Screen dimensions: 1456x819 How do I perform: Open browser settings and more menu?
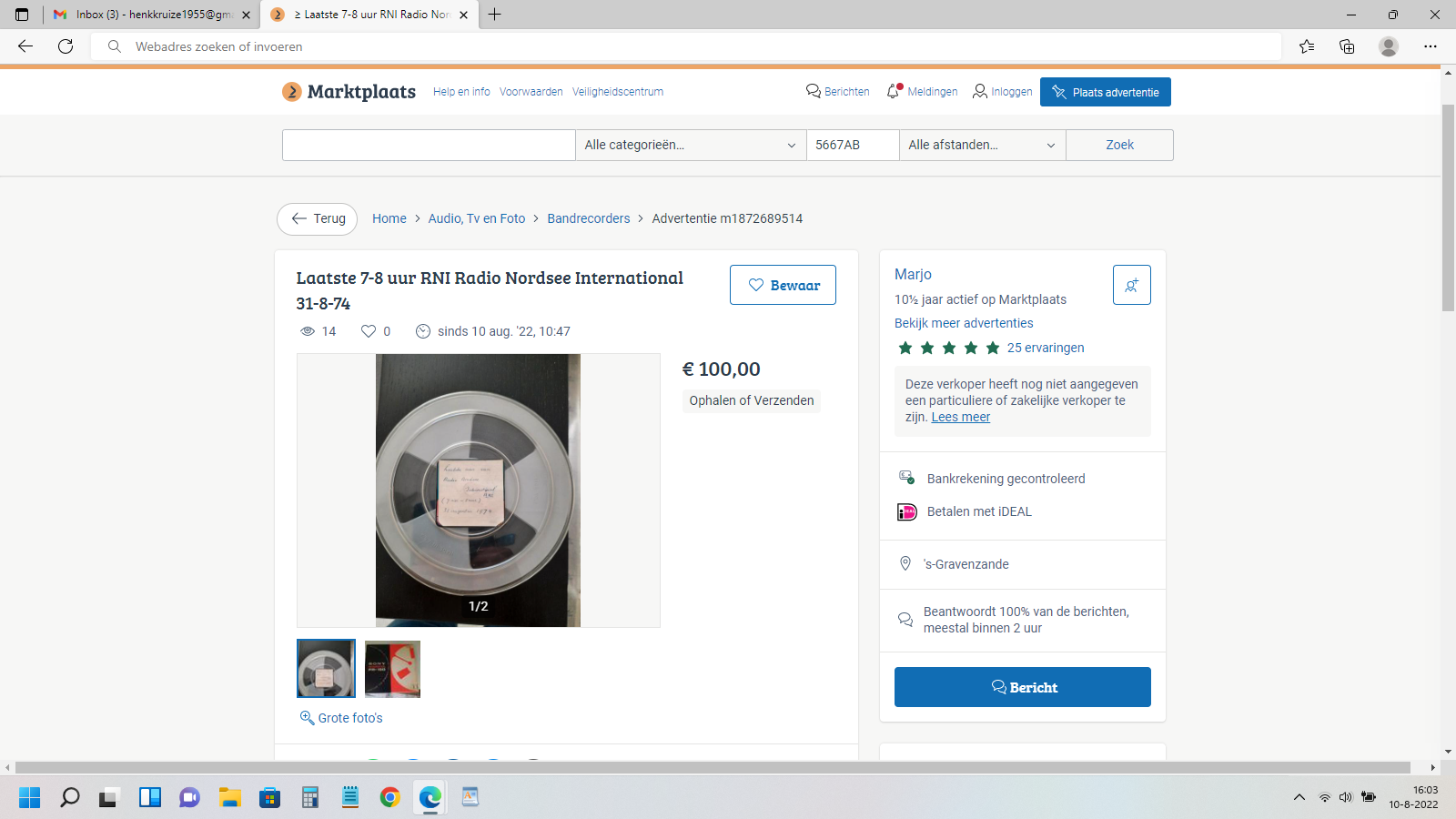click(x=1431, y=46)
